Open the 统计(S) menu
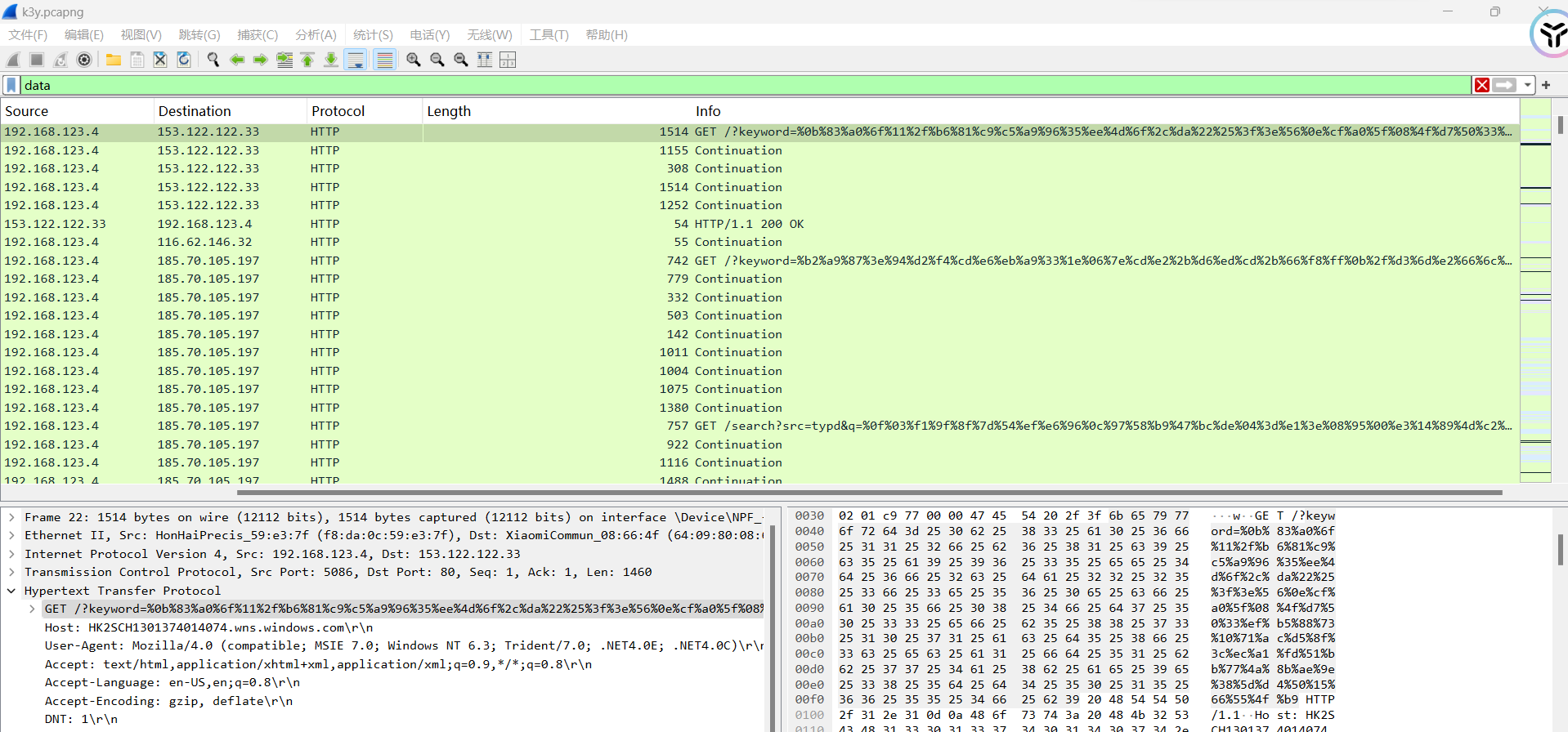The image size is (1568, 732). tap(373, 35)
